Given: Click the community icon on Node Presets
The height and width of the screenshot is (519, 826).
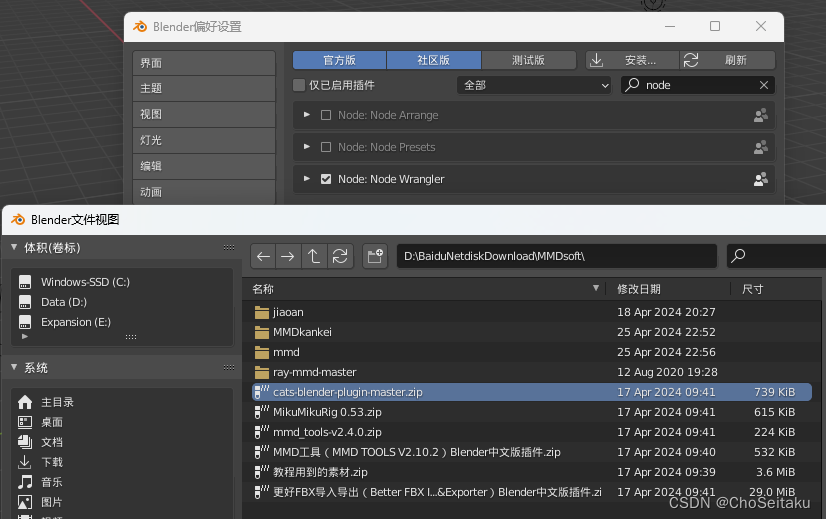Looking at the screenshot, I should click(x=761, y=148).
